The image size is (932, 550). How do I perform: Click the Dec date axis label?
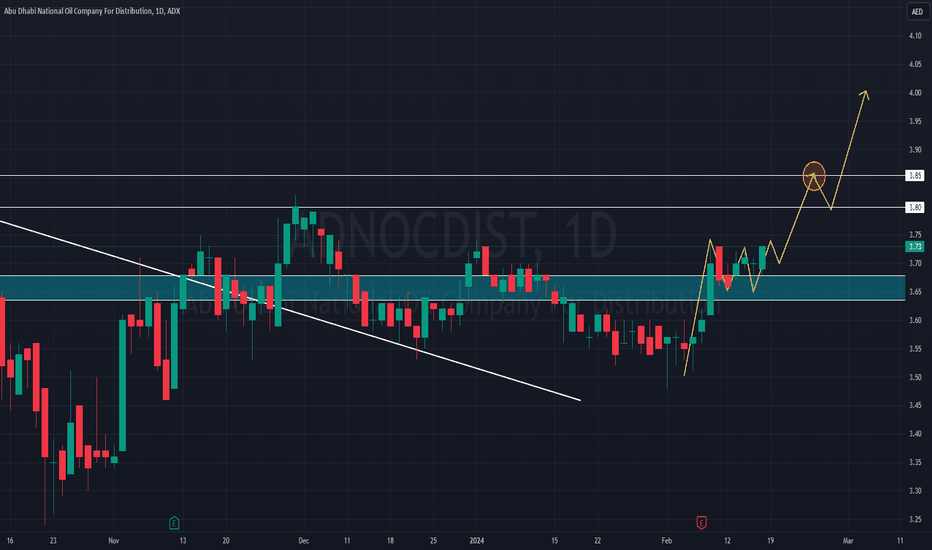click(304, 540)
